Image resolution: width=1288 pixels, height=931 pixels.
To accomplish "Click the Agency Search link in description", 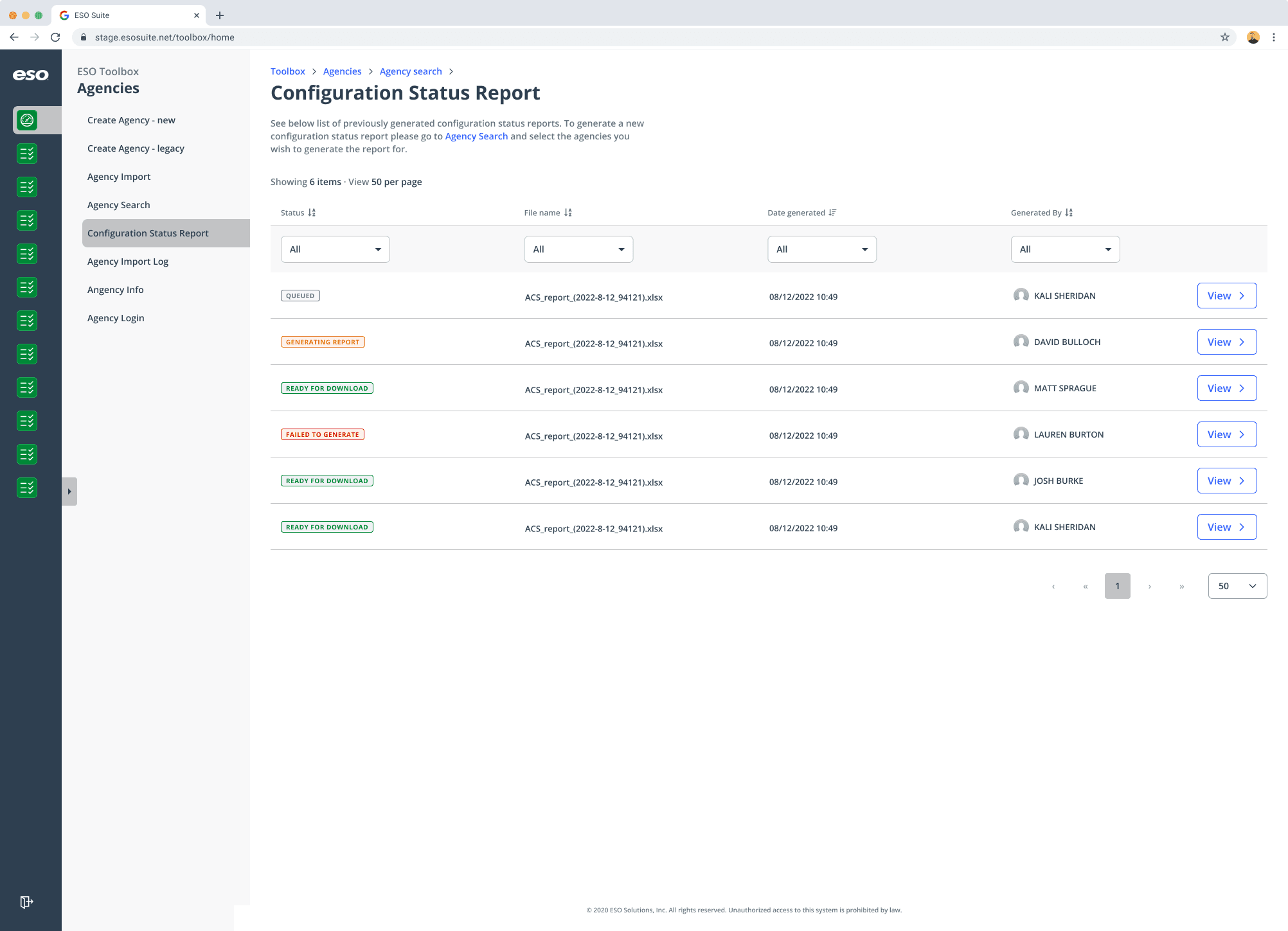I will [x=476, y=136].
